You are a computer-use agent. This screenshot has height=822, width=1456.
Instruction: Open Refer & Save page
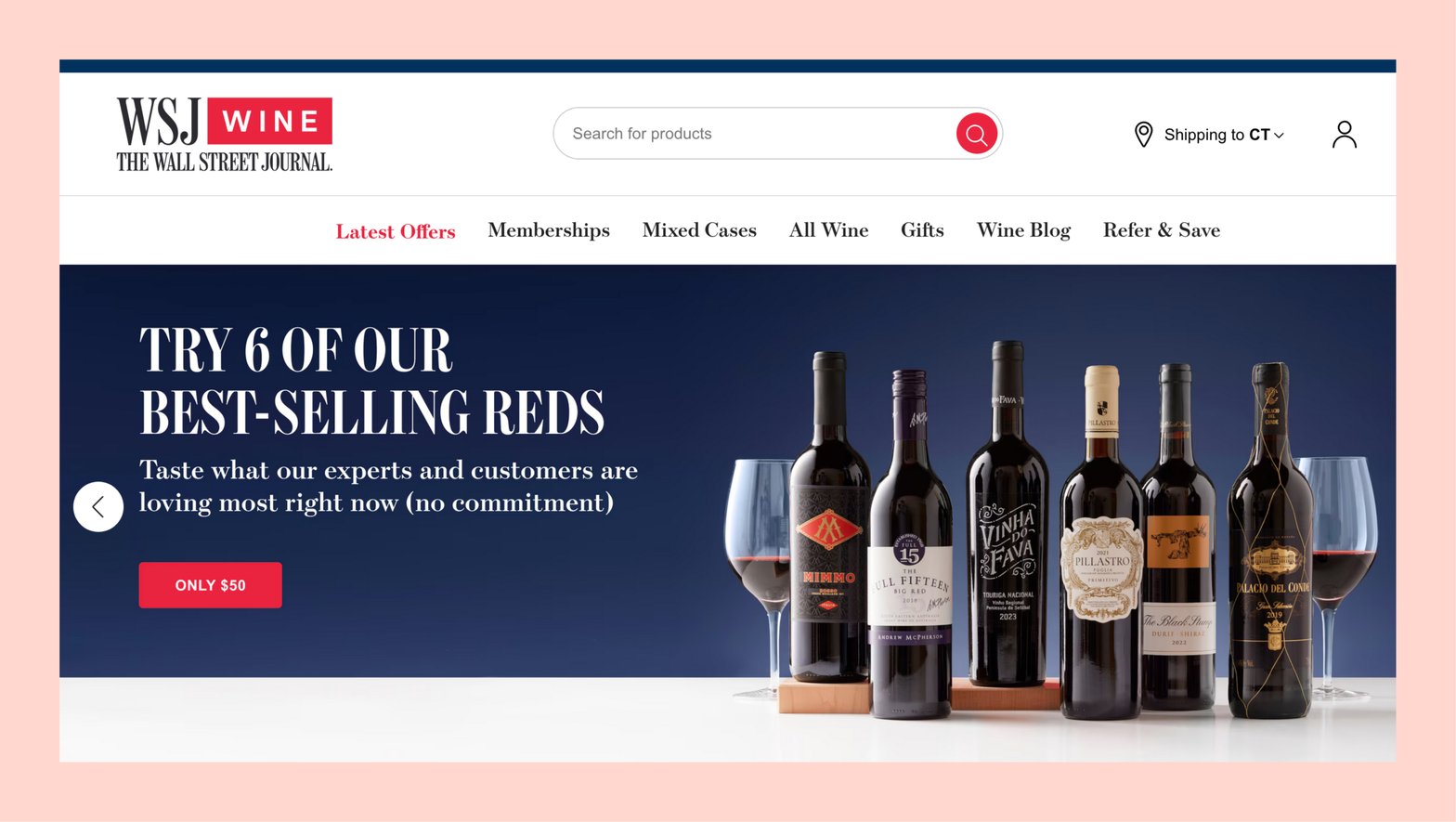(x=1162, y=230)
